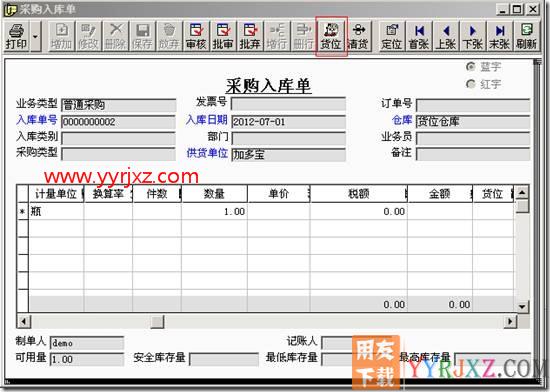This screenshot has width=550, height=392.
Task: Click the 业务员 field
Action: pyautogui.click(x=473, y=138)
